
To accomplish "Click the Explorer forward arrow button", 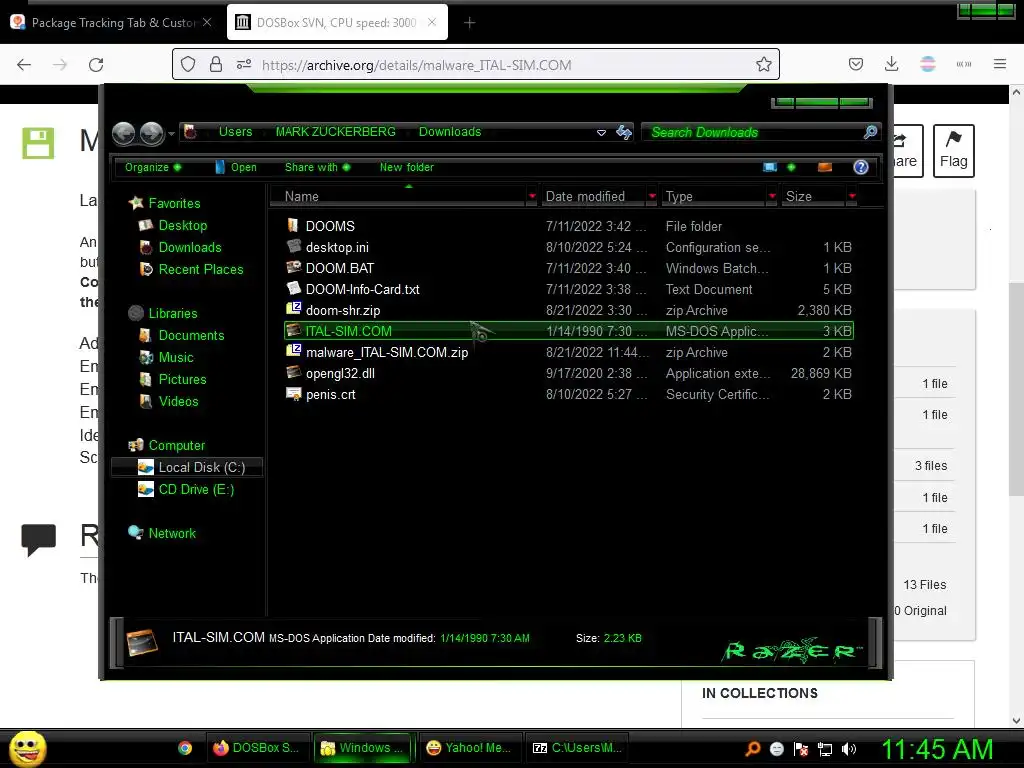I will click(x=152, y=133).
